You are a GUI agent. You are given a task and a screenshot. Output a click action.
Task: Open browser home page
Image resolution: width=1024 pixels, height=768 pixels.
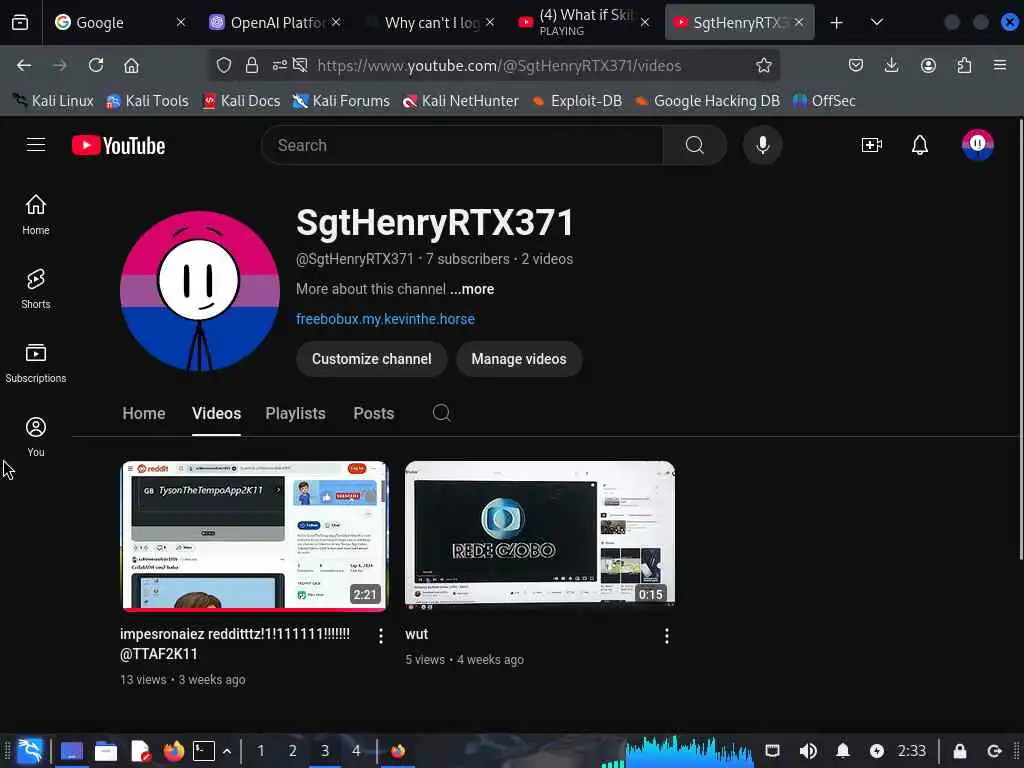pyautogui.click(x=131, y=65)
